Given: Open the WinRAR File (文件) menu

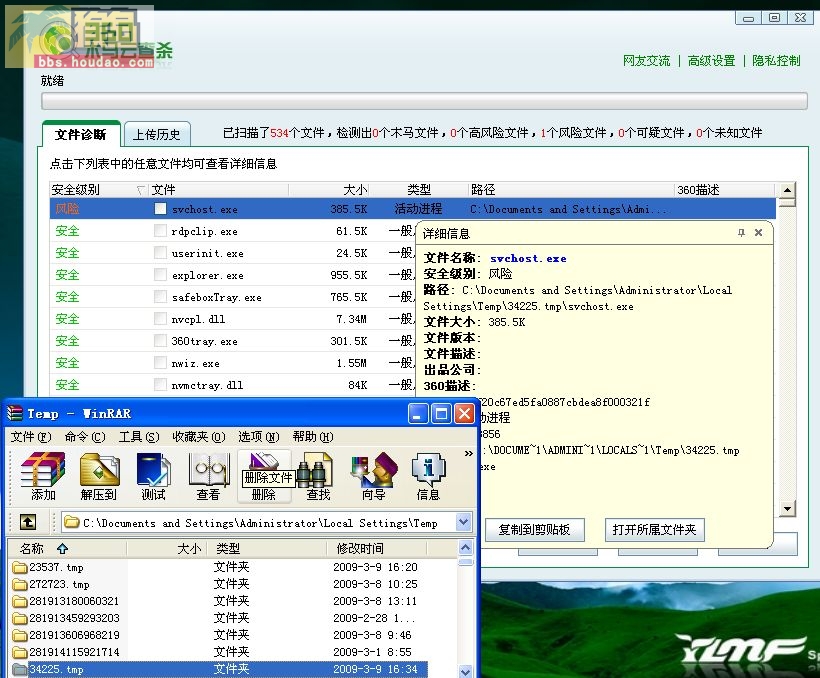Looking at the screenshot, I should (x=31, y=436).
